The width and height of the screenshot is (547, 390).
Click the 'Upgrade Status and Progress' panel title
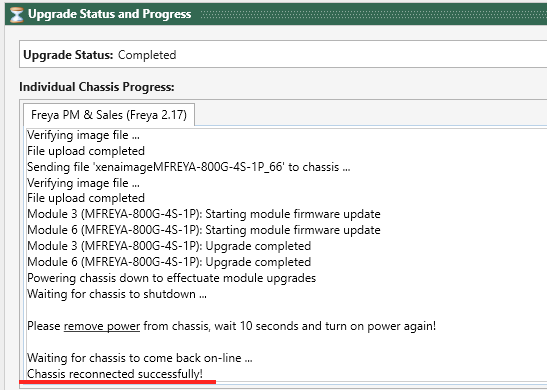(110, 14)
